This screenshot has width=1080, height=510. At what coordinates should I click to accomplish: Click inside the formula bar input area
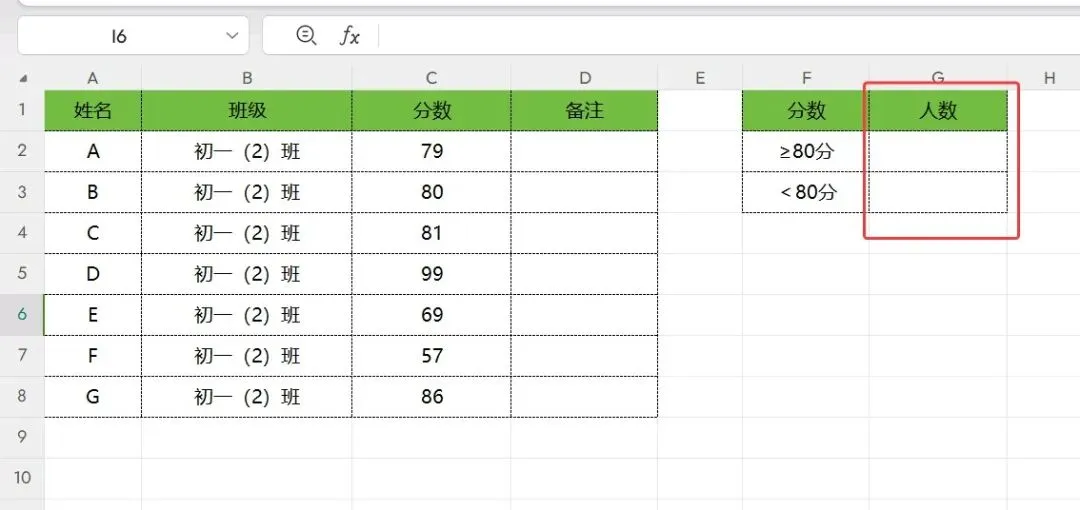[729, 36]
